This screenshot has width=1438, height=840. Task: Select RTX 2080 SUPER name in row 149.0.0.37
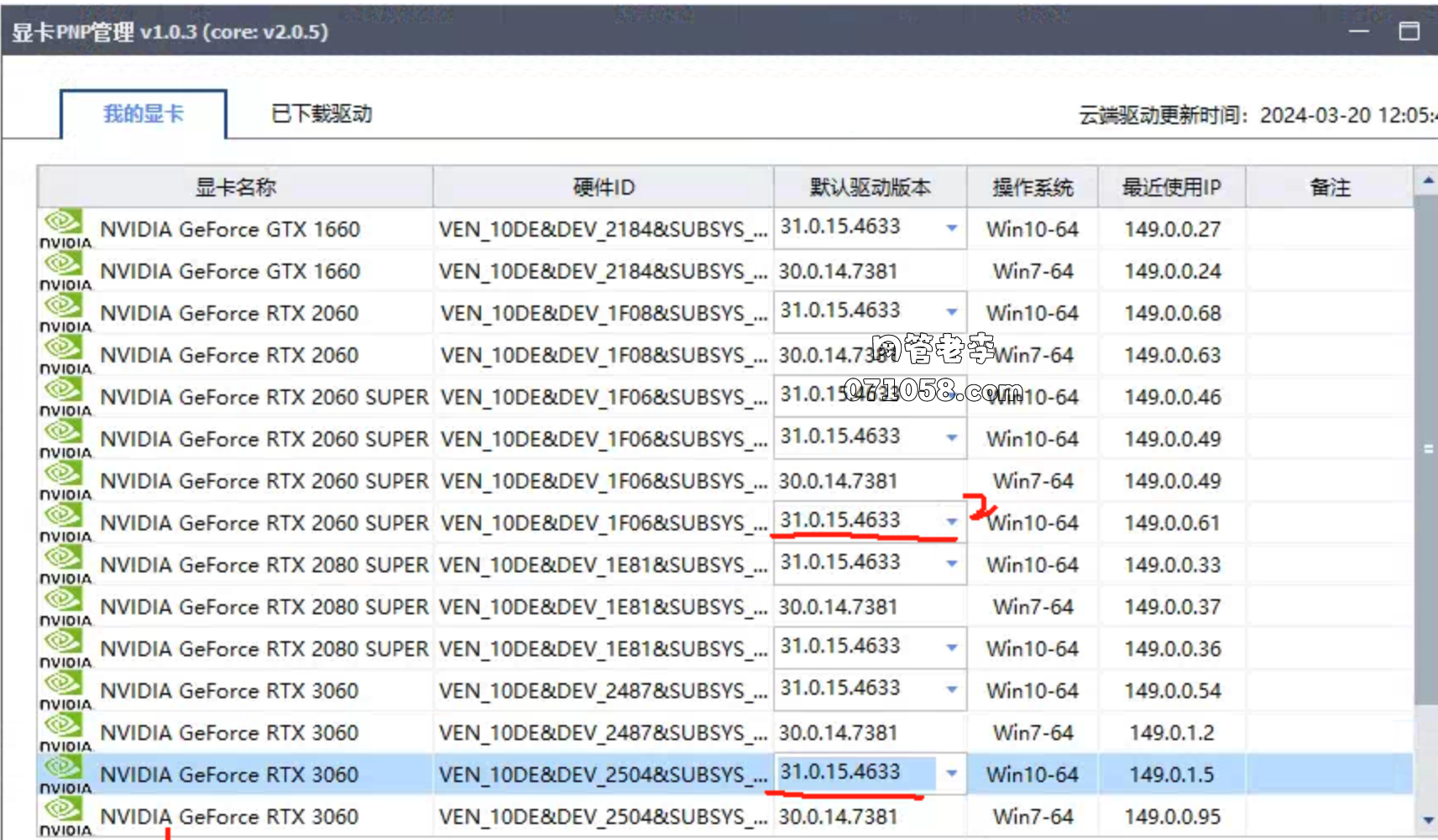(x=264, y=607)
